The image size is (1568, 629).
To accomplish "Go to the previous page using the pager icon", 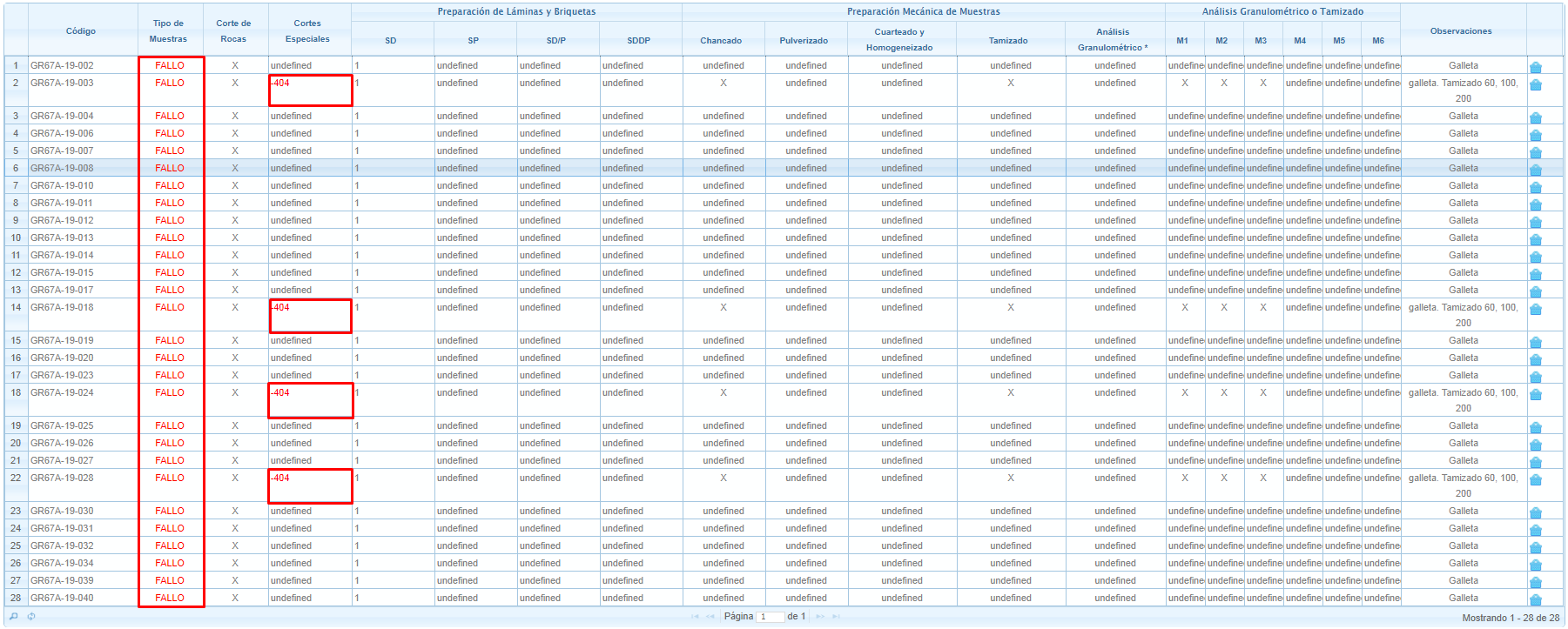I will [711, 617].
